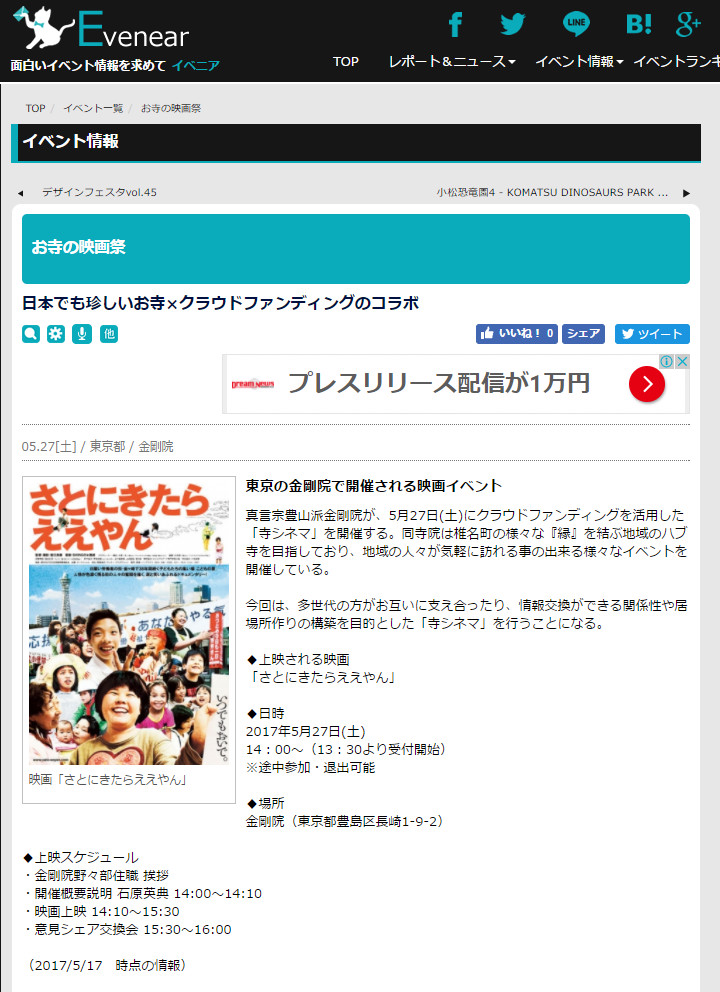
Task: Click the Hatena B! bookmark icon
Action: click(638, 24)
